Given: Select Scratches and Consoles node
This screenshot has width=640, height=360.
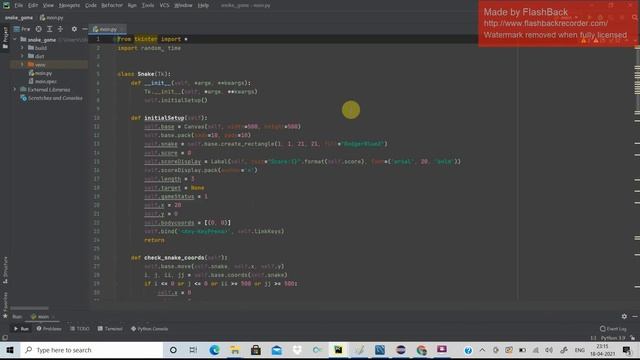Looking at the screenshot, I should [x=51, y=98].
